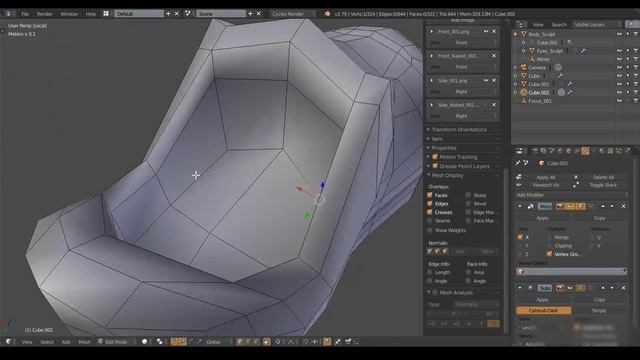Select the Simple subdivision type

point(599,311)
